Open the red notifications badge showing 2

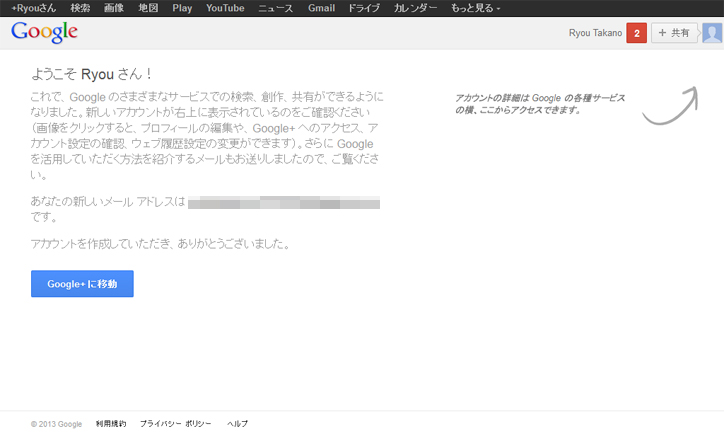coord(636,33)
